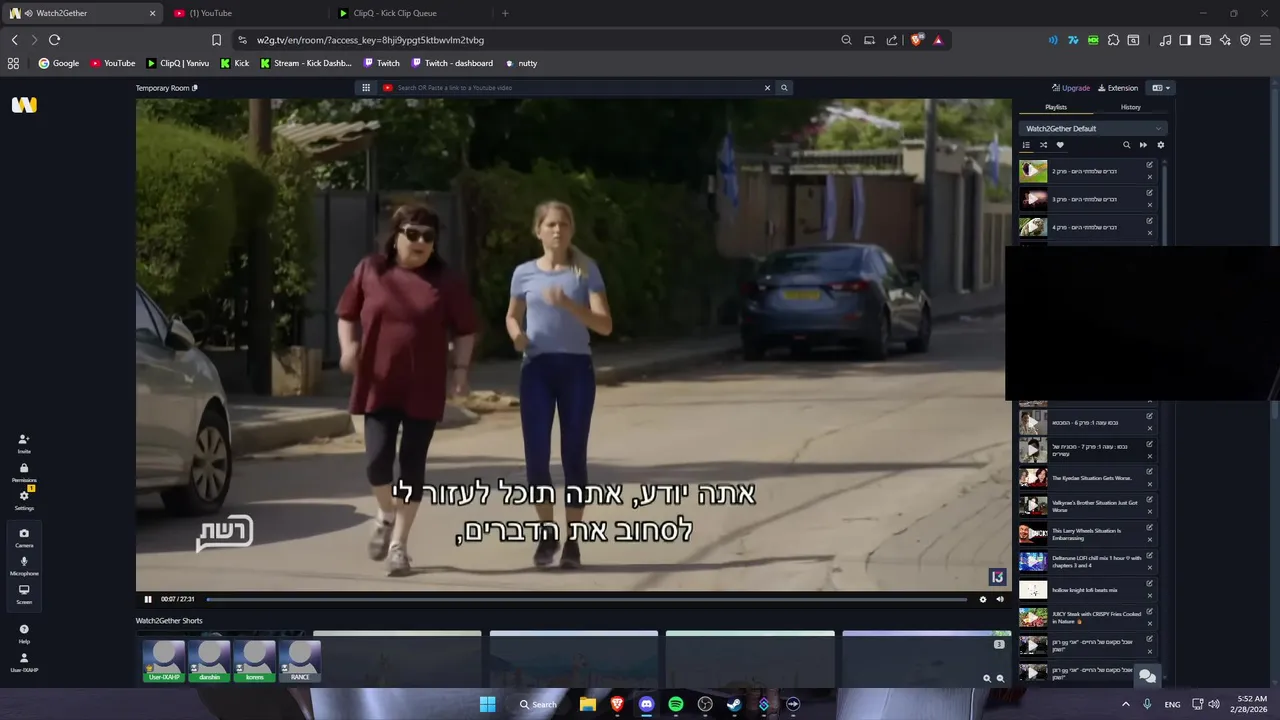Remove 'hollow knight lofi beats mix' entry
The image size is (1280, 720).
1149,596
